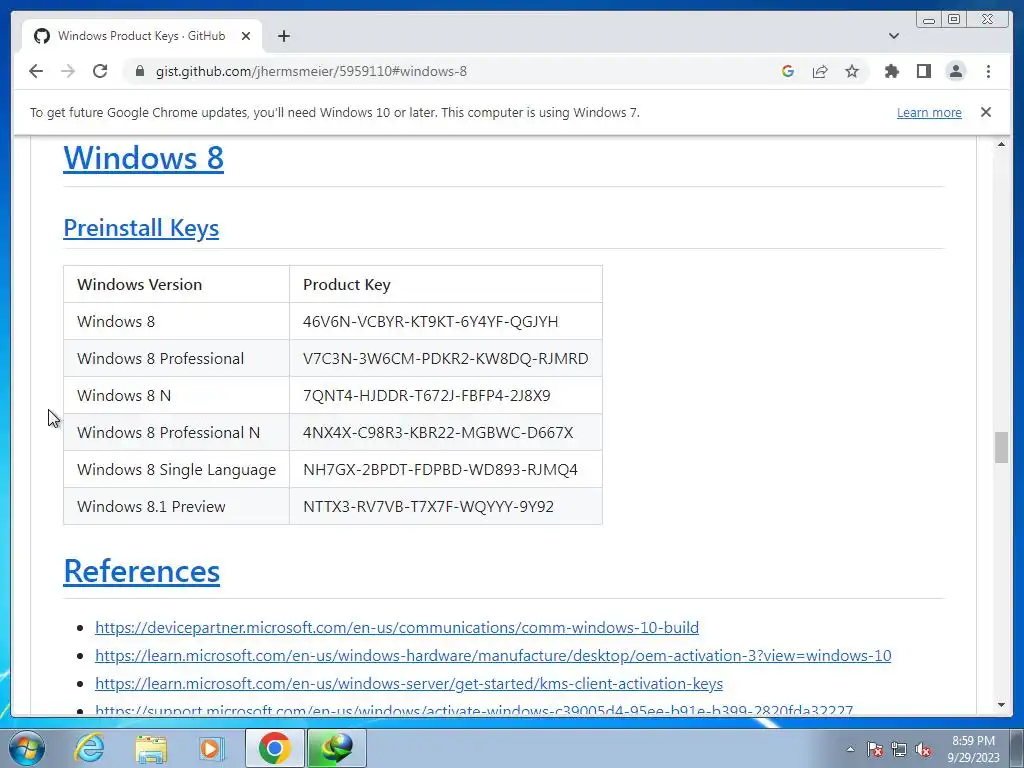The width and height of the screenshot is (1024, 768).
Task: Share this page via the share icon
Action: 820,71
